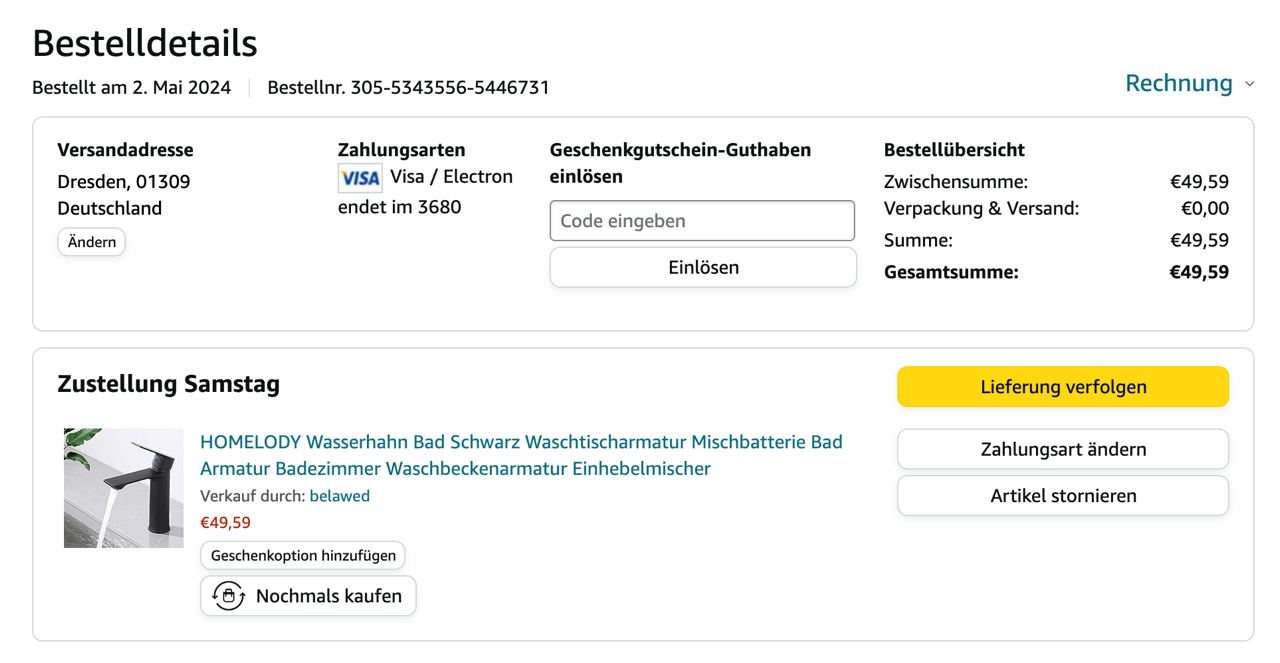Click the circular reorder icon beside Nochmals kaufen
The width and height of the screenshot is (1280, 663).
[228, 596]
